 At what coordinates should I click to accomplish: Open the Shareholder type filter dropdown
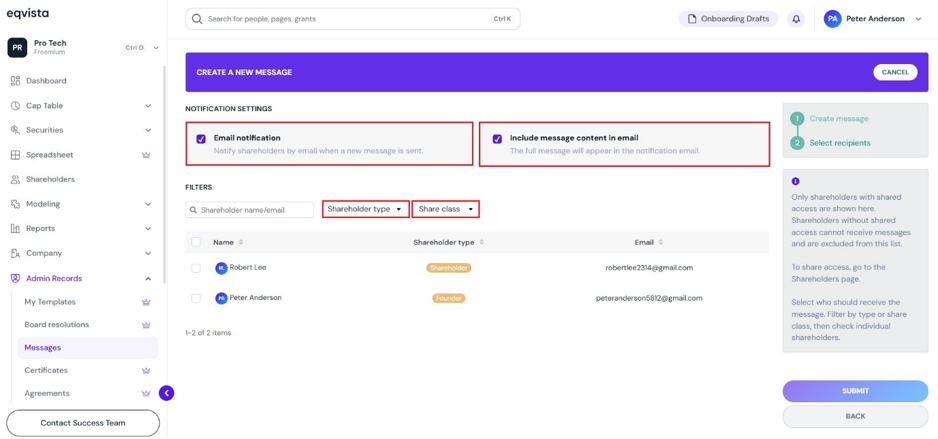tap(366, 209)
